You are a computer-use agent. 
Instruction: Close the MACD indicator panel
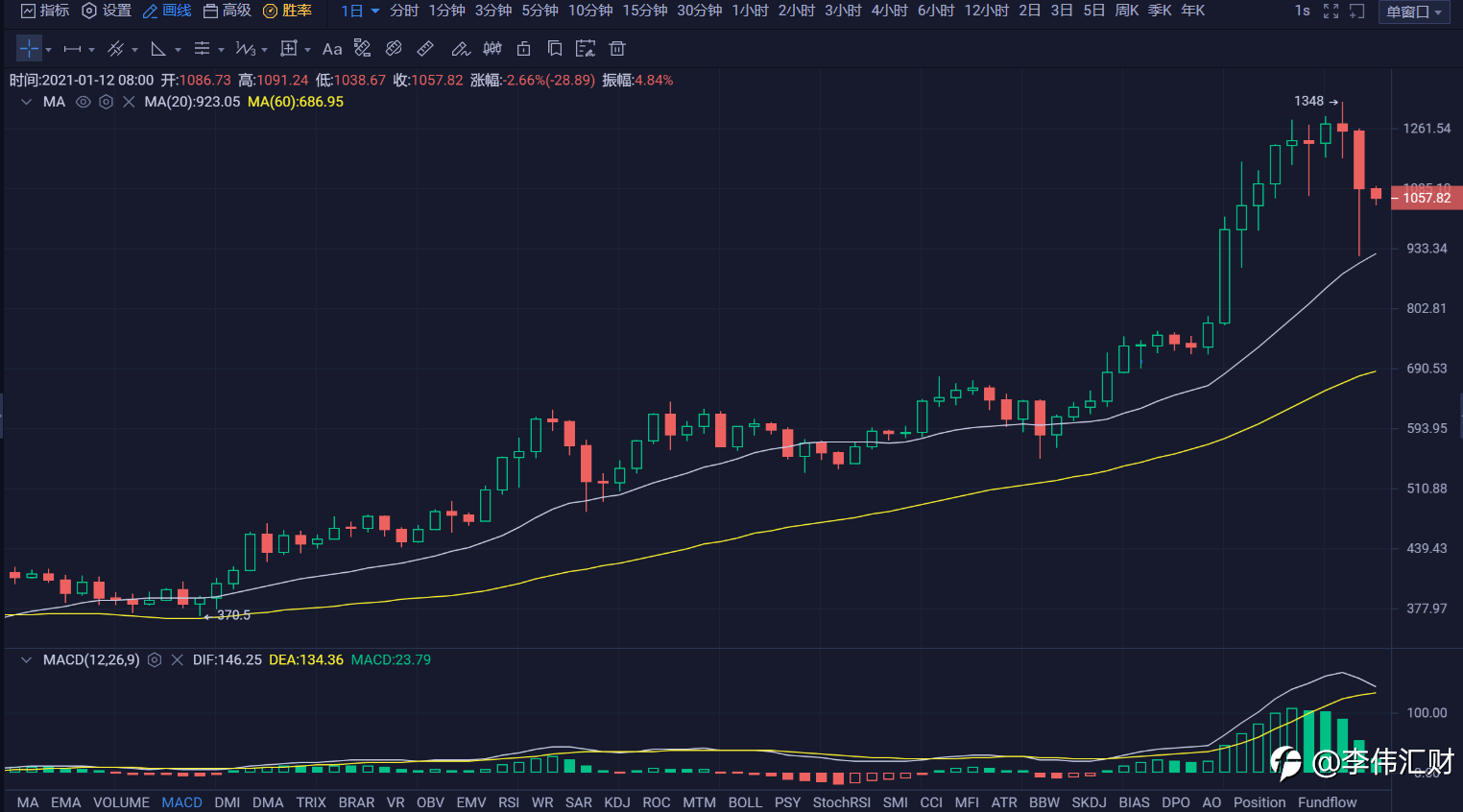(177, 660)
